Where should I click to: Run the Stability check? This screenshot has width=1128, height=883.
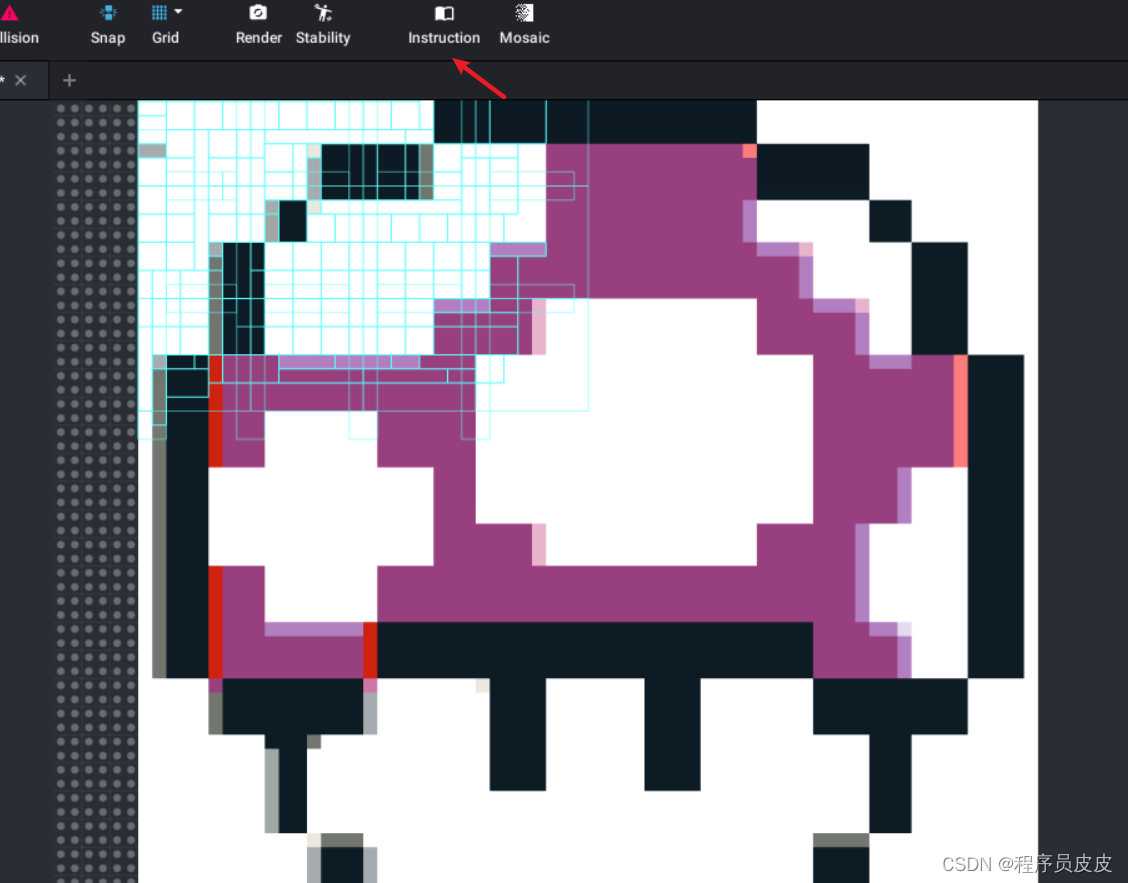323,25
